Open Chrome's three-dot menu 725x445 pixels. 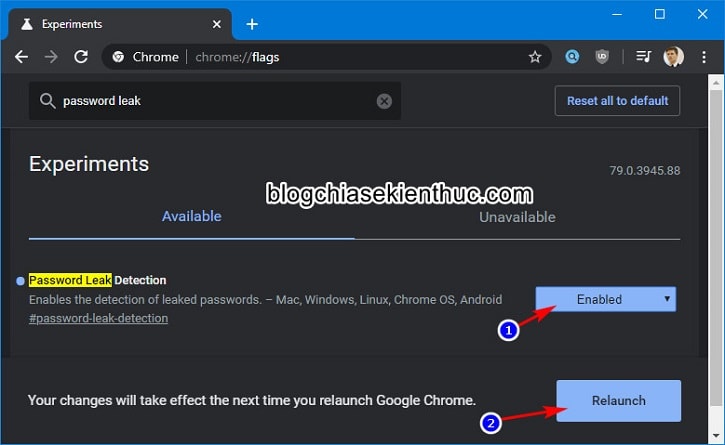(704, 57)
